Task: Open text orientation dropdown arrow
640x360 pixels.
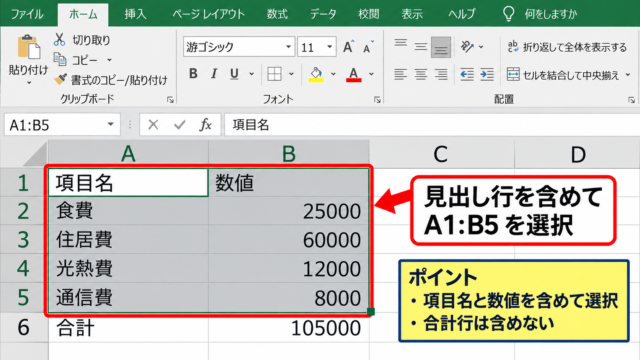Action: click(x=481, y=47)
